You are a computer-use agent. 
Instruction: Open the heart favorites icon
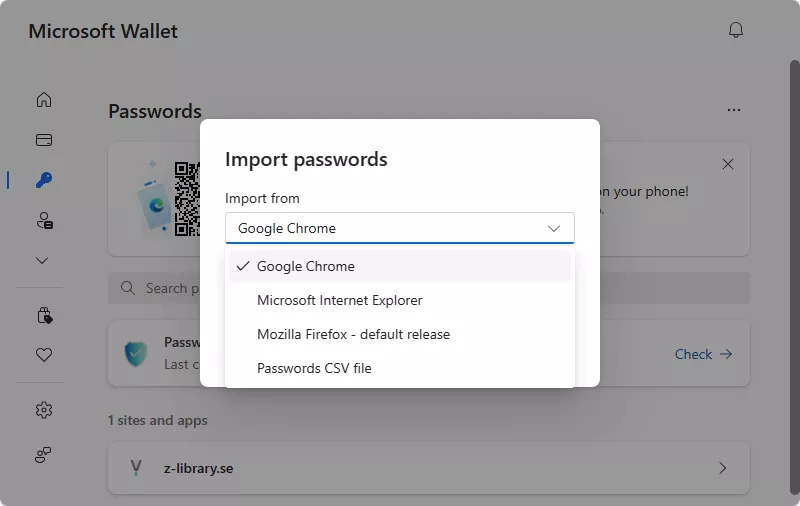tap(44, 355)
